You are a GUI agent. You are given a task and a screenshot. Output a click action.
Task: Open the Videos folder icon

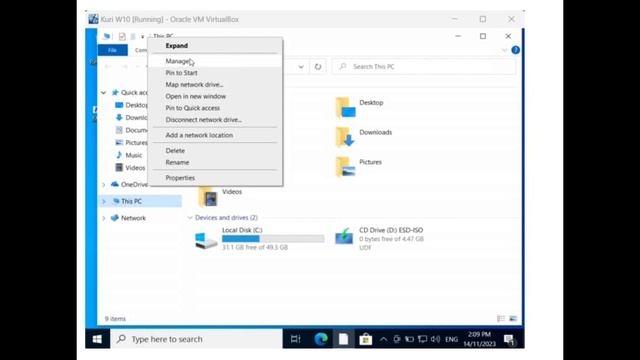(x=208, y=197)
